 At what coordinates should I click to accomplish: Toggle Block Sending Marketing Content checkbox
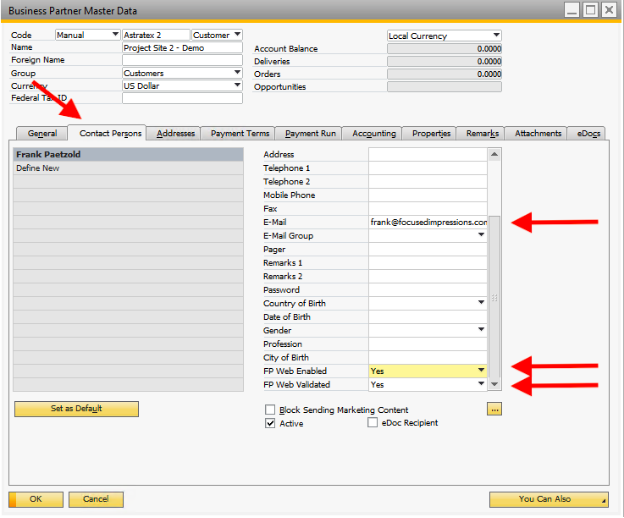(270, 410)
